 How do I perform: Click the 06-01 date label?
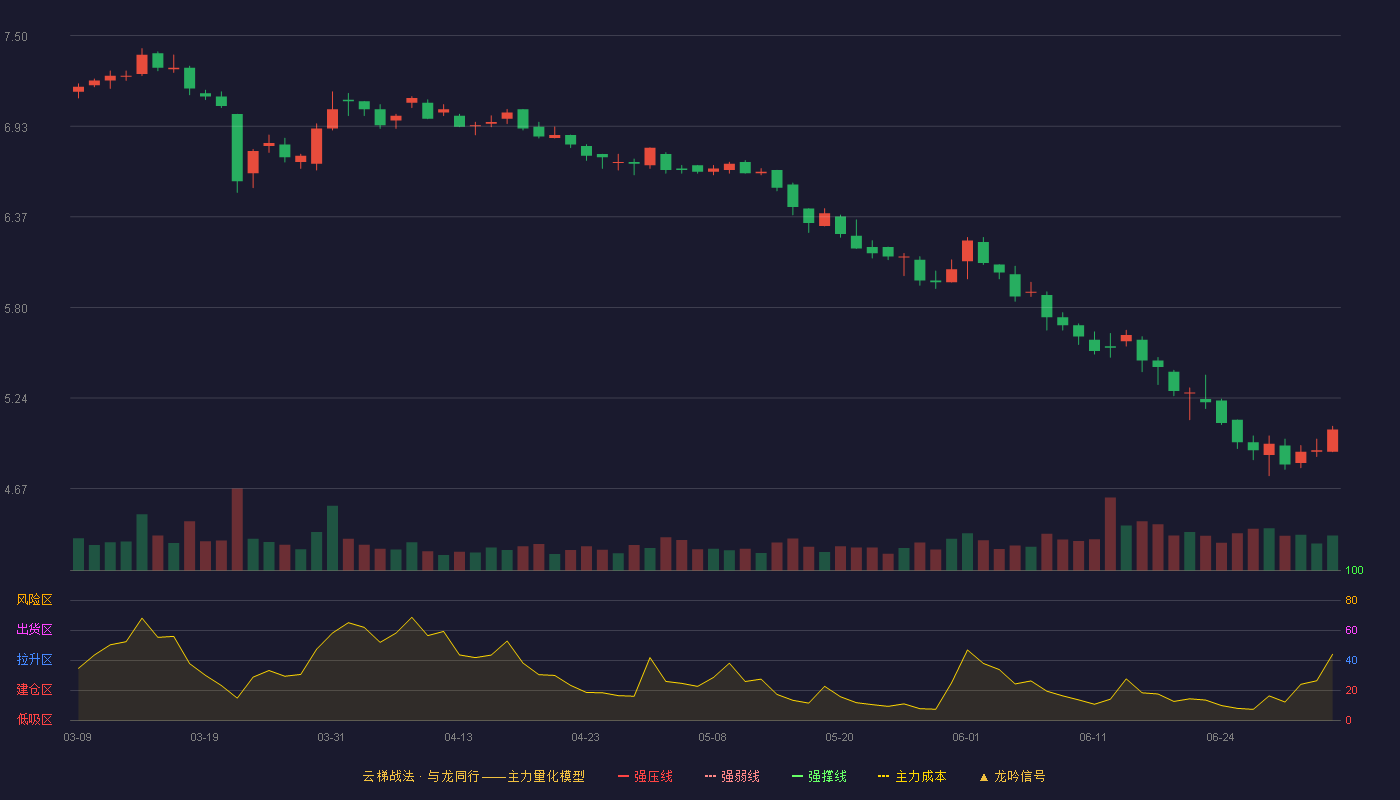(966, 737)
